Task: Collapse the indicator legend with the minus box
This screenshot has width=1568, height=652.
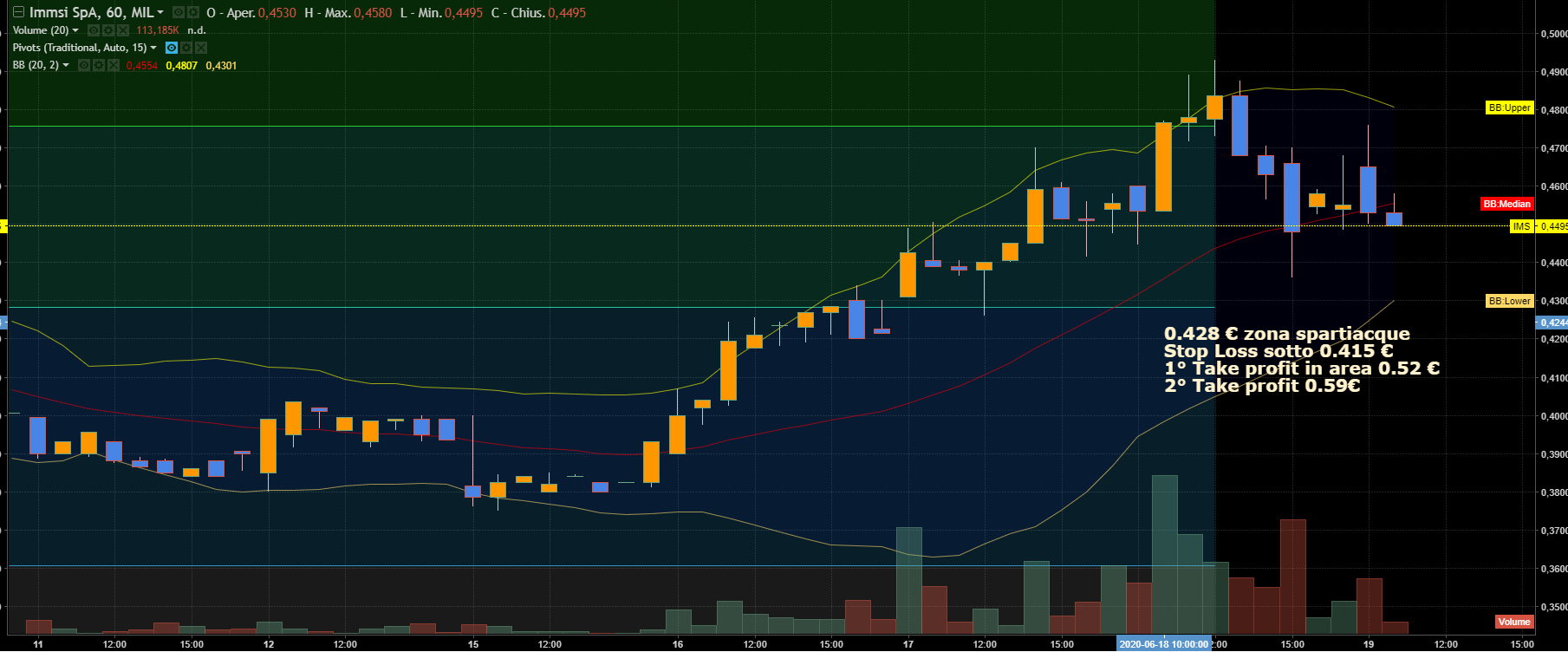Action: (x=18, y=13)
